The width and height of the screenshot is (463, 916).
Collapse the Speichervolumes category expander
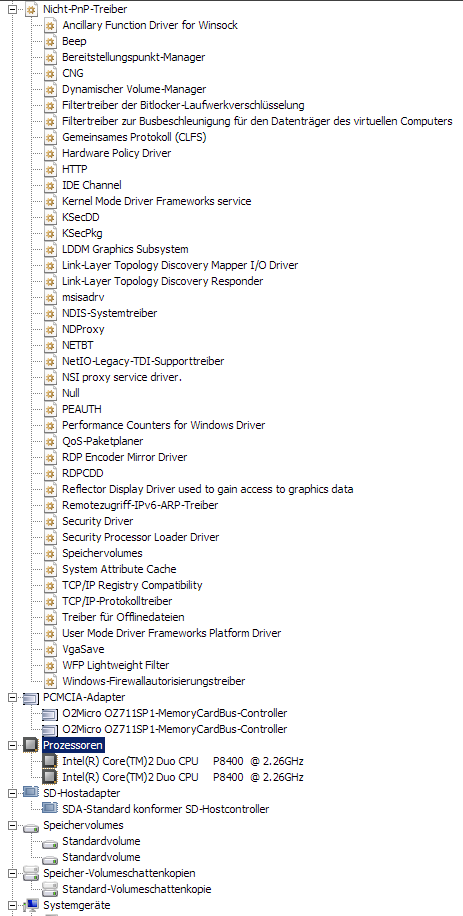pos(13,825)
